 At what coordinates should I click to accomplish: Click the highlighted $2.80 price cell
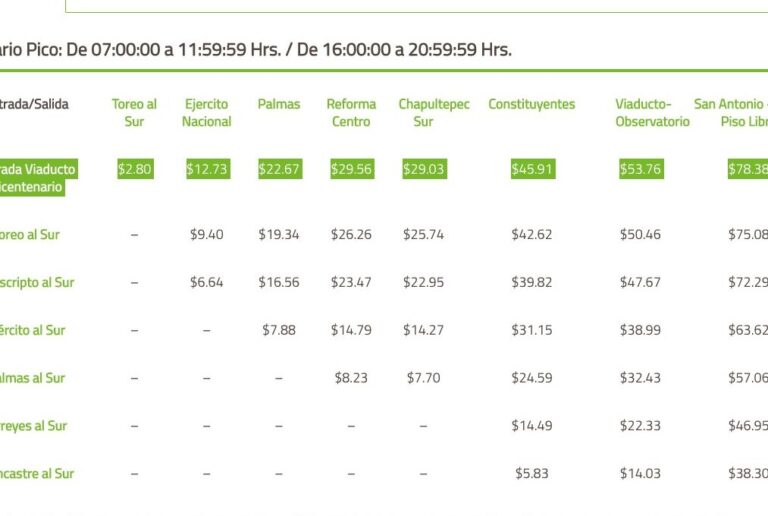[134, 169]
